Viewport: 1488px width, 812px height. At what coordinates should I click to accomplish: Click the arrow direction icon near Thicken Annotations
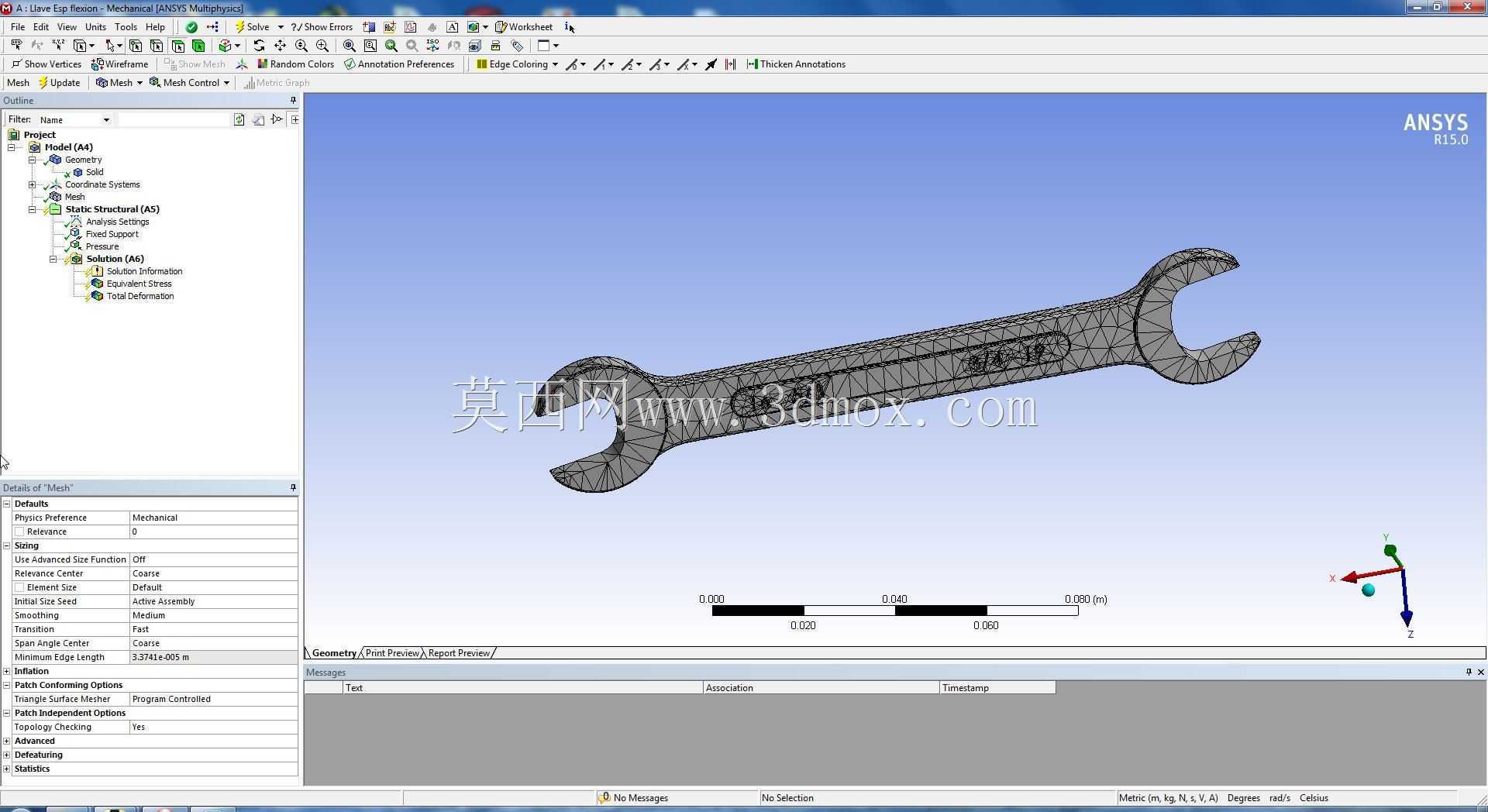(711, 64)
